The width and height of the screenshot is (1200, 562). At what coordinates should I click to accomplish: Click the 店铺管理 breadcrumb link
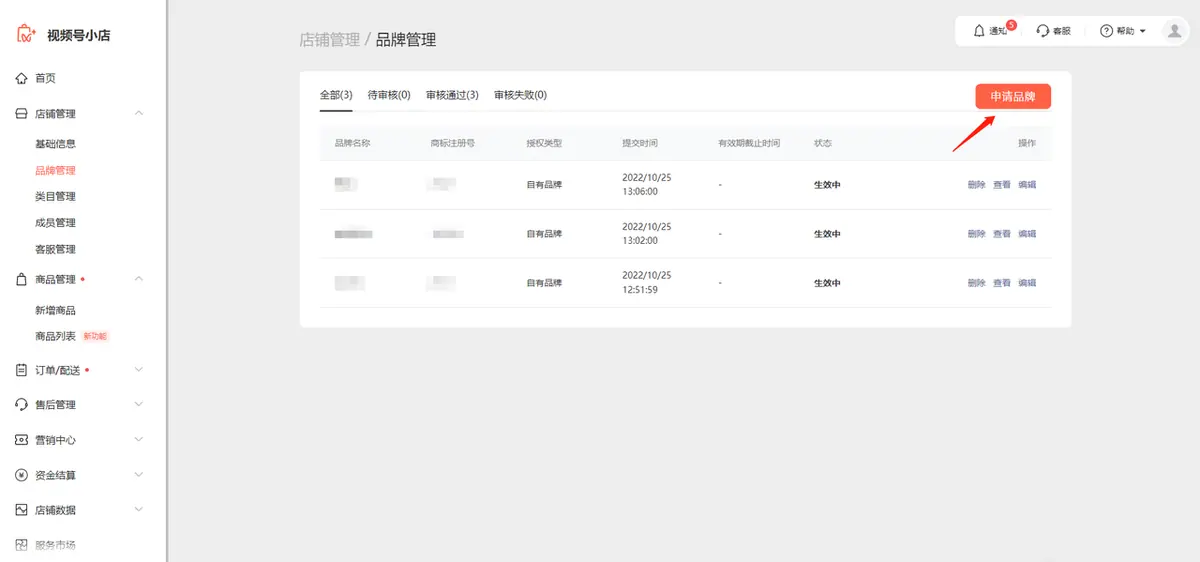point(329,40)
